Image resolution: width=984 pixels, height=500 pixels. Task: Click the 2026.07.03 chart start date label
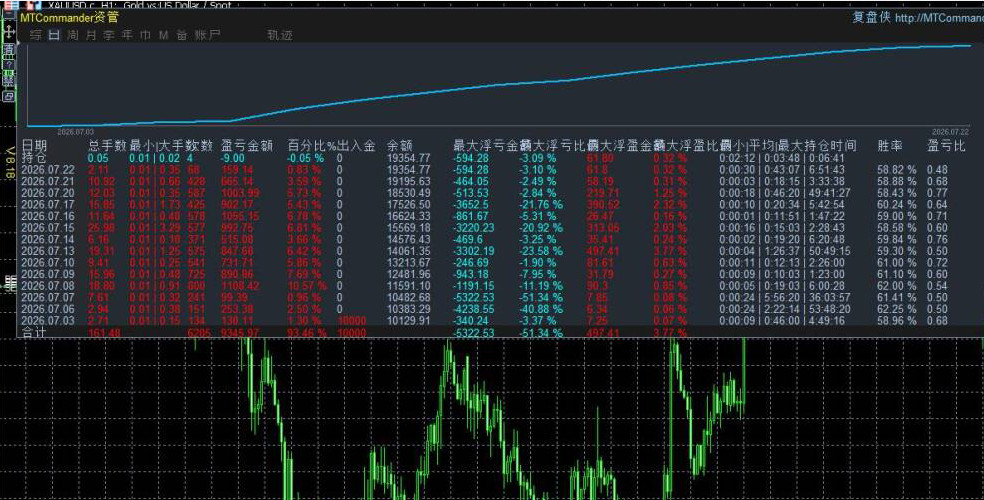coord(75,132)
